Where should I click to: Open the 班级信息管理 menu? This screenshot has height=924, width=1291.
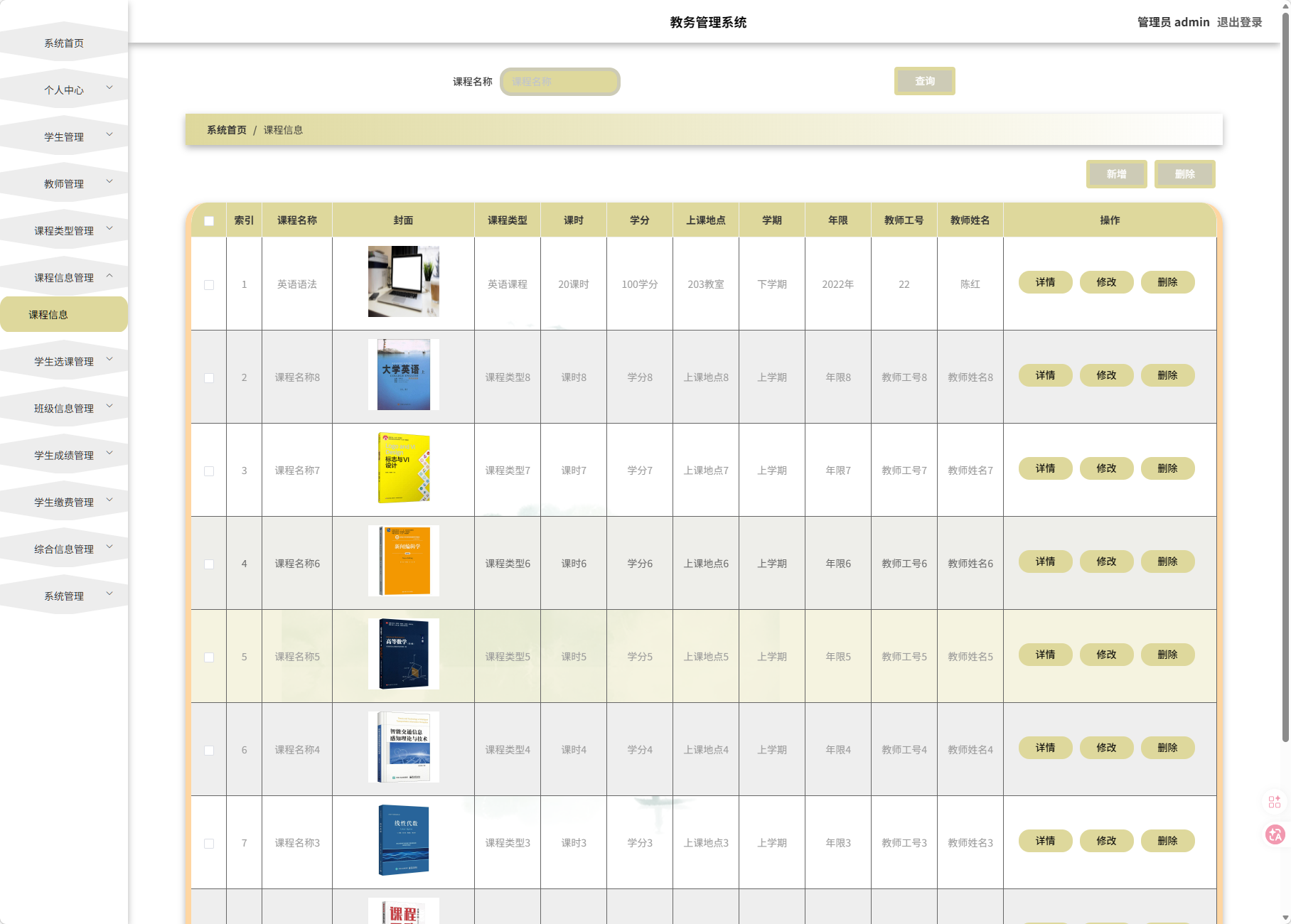coord(64,408)
